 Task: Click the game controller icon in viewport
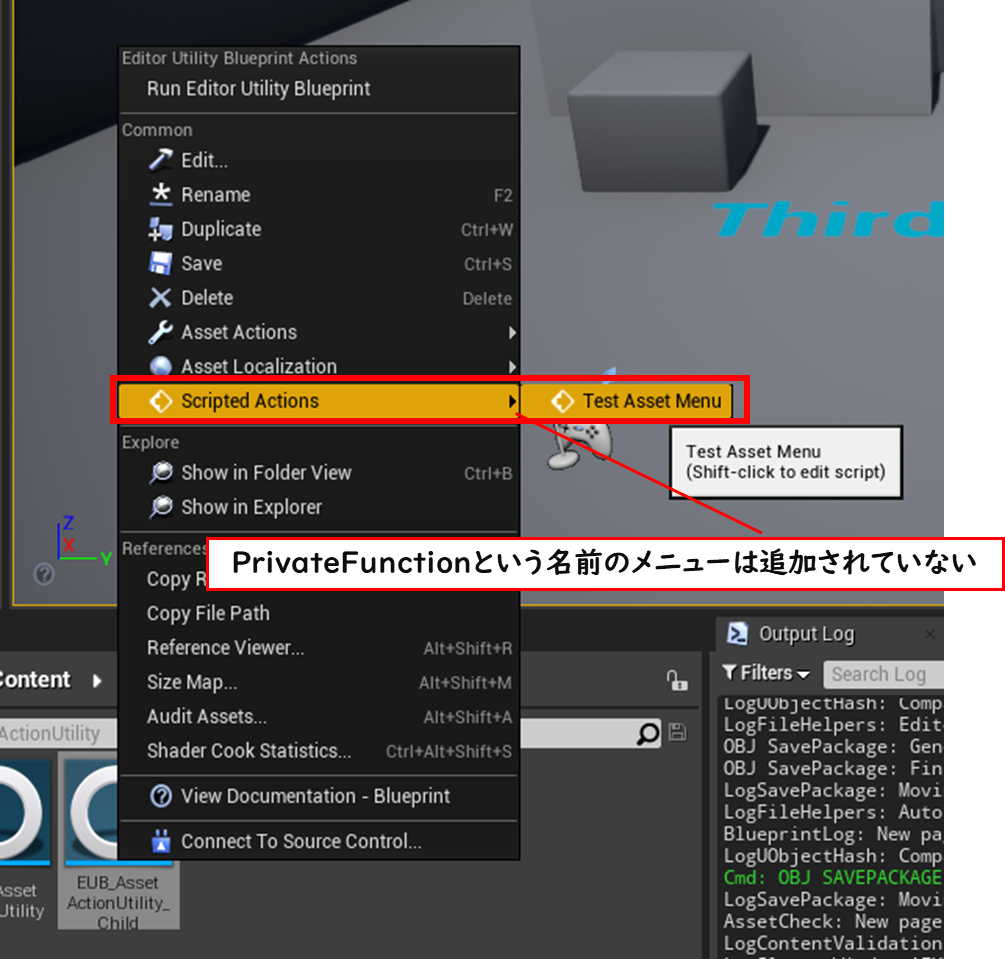click(x=579, y=444)
